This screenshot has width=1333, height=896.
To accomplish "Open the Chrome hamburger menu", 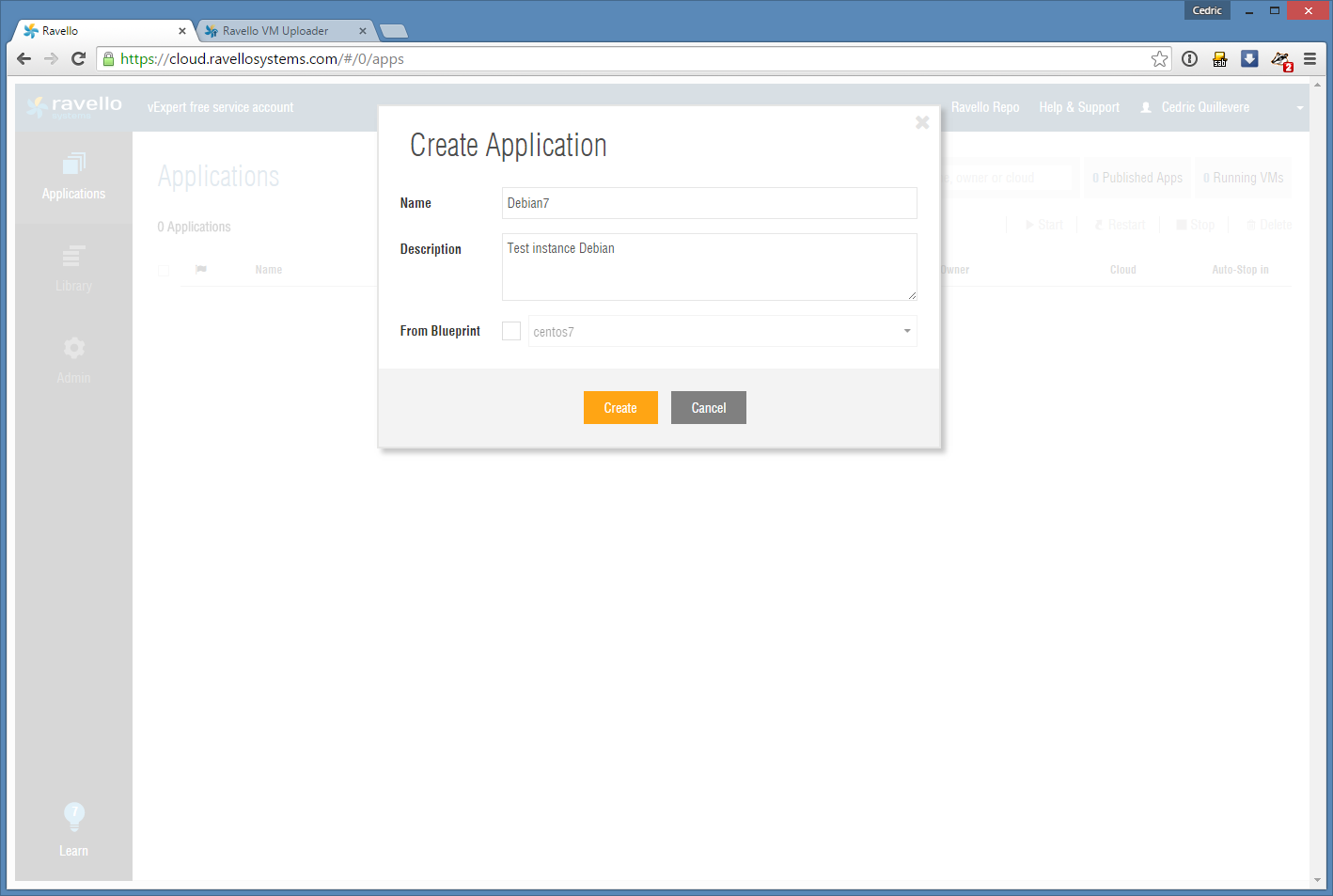I will coord(1309,59).
